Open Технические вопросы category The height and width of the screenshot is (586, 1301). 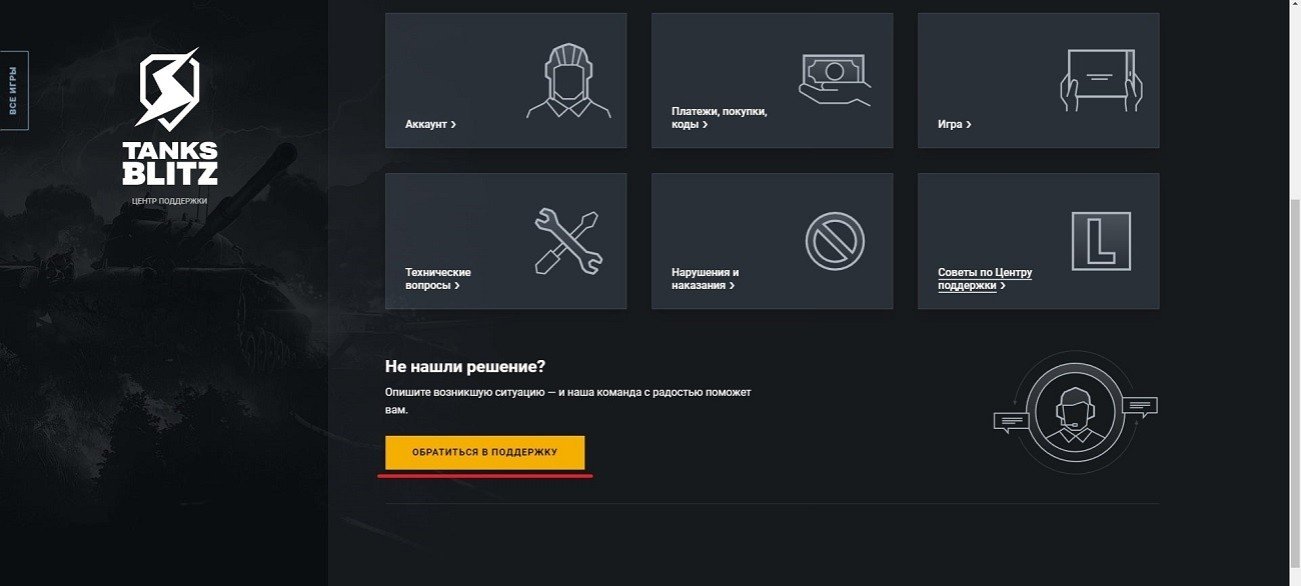click(x=438, y=279)
